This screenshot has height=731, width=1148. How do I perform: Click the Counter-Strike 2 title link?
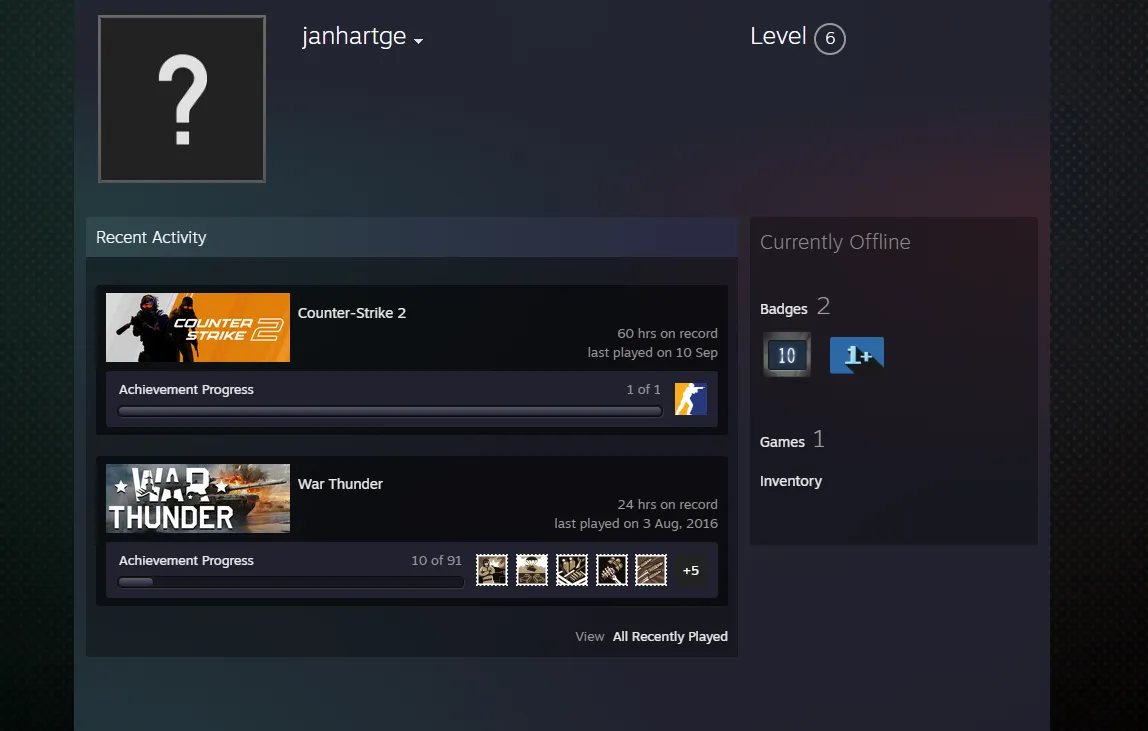coord(351,313)
